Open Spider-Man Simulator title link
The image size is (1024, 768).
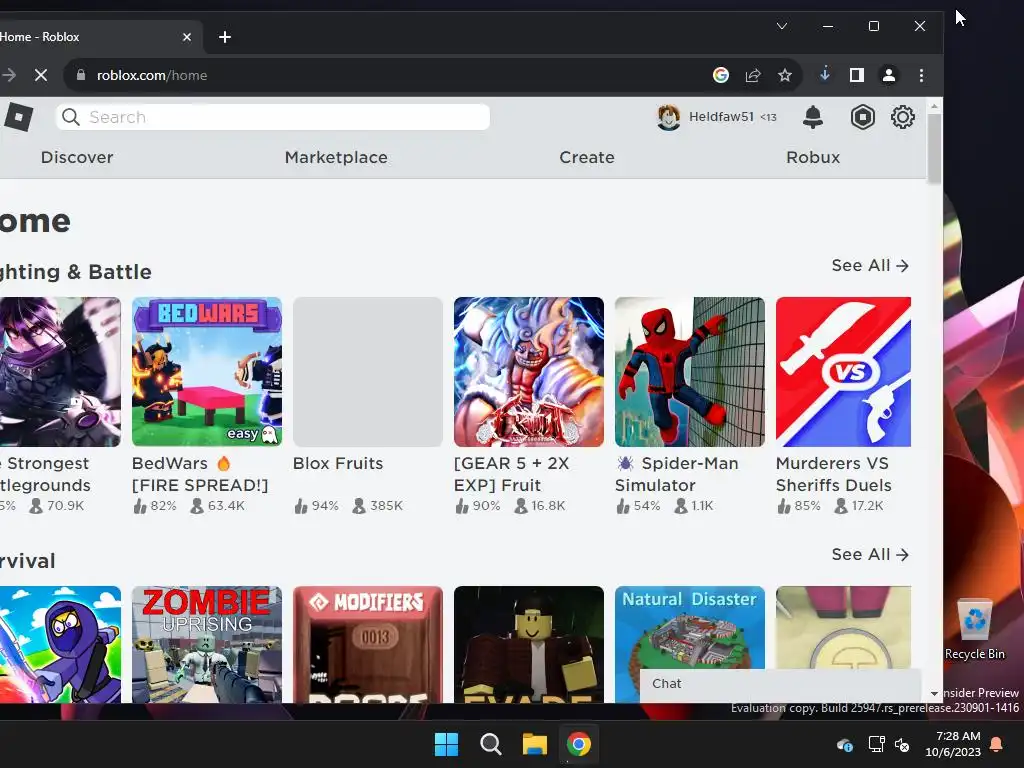click(677, 474)
